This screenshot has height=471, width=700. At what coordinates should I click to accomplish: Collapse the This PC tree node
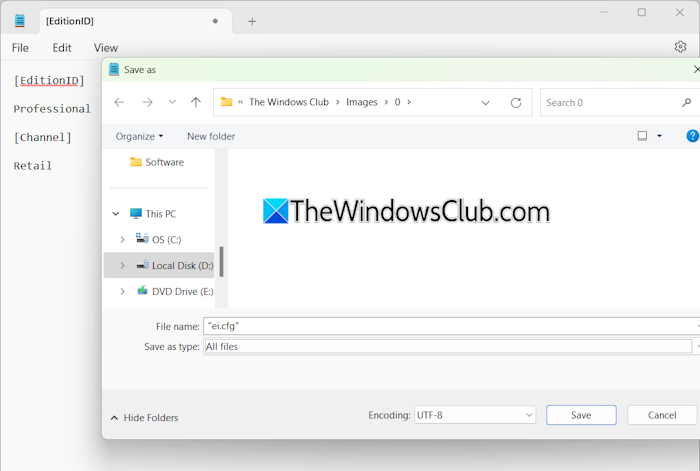(x=116, y=214)
